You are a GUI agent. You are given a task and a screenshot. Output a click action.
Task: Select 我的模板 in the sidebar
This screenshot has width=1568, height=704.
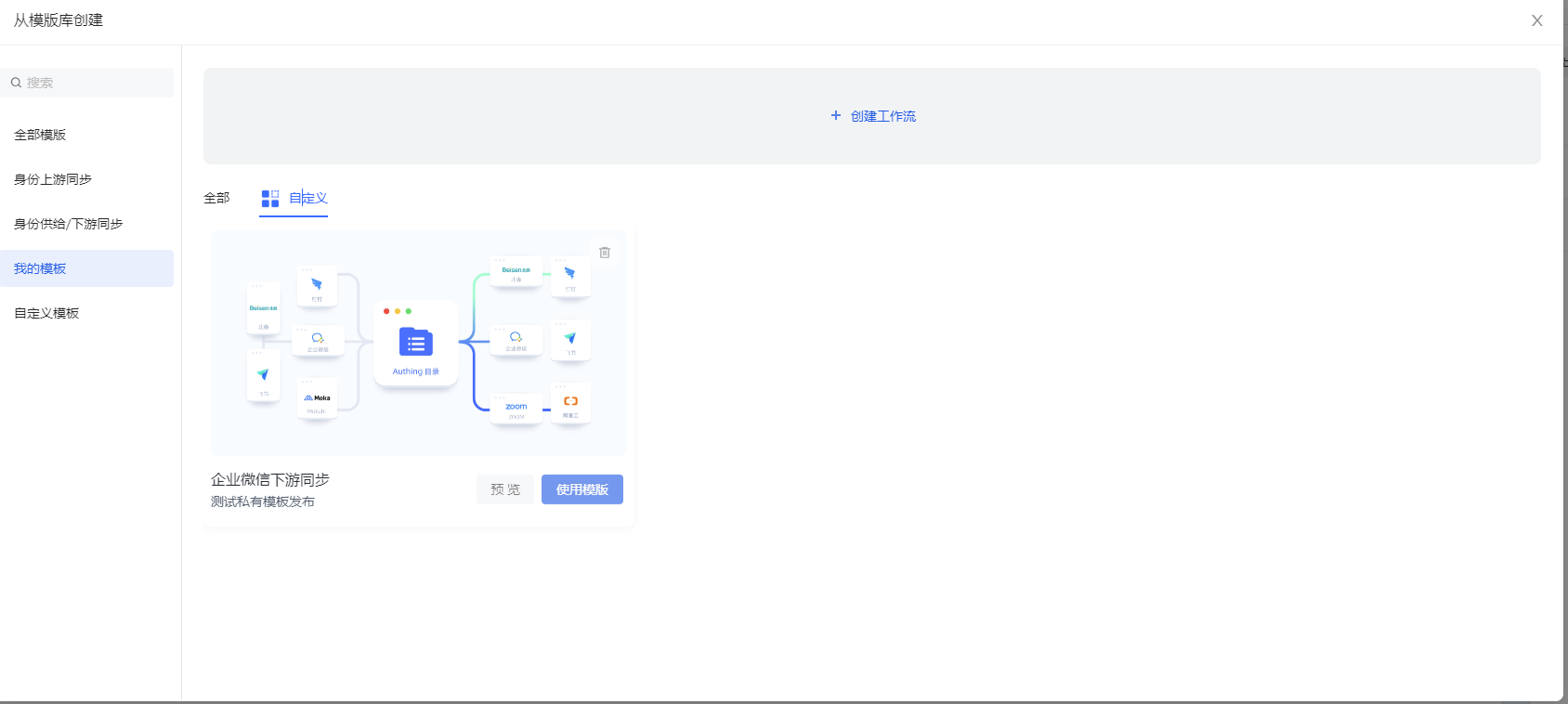[40, 268]
